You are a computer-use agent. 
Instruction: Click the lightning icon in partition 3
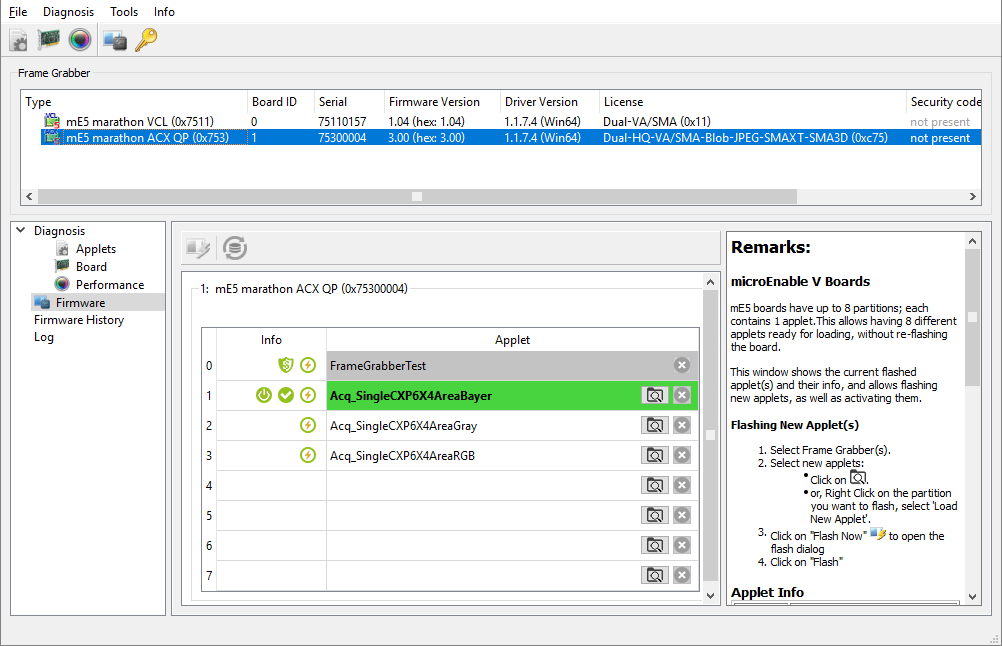click(x=308, y=455)
